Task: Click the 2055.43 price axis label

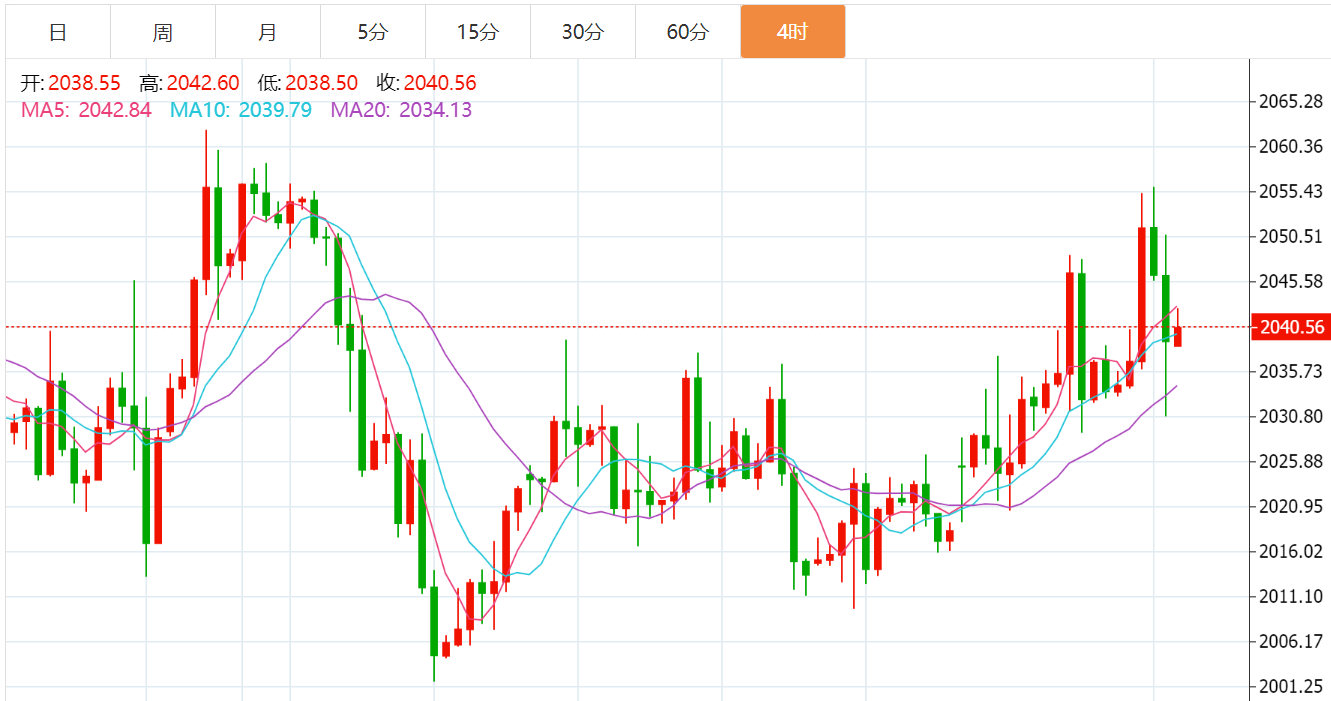Action: (1291, 192)
